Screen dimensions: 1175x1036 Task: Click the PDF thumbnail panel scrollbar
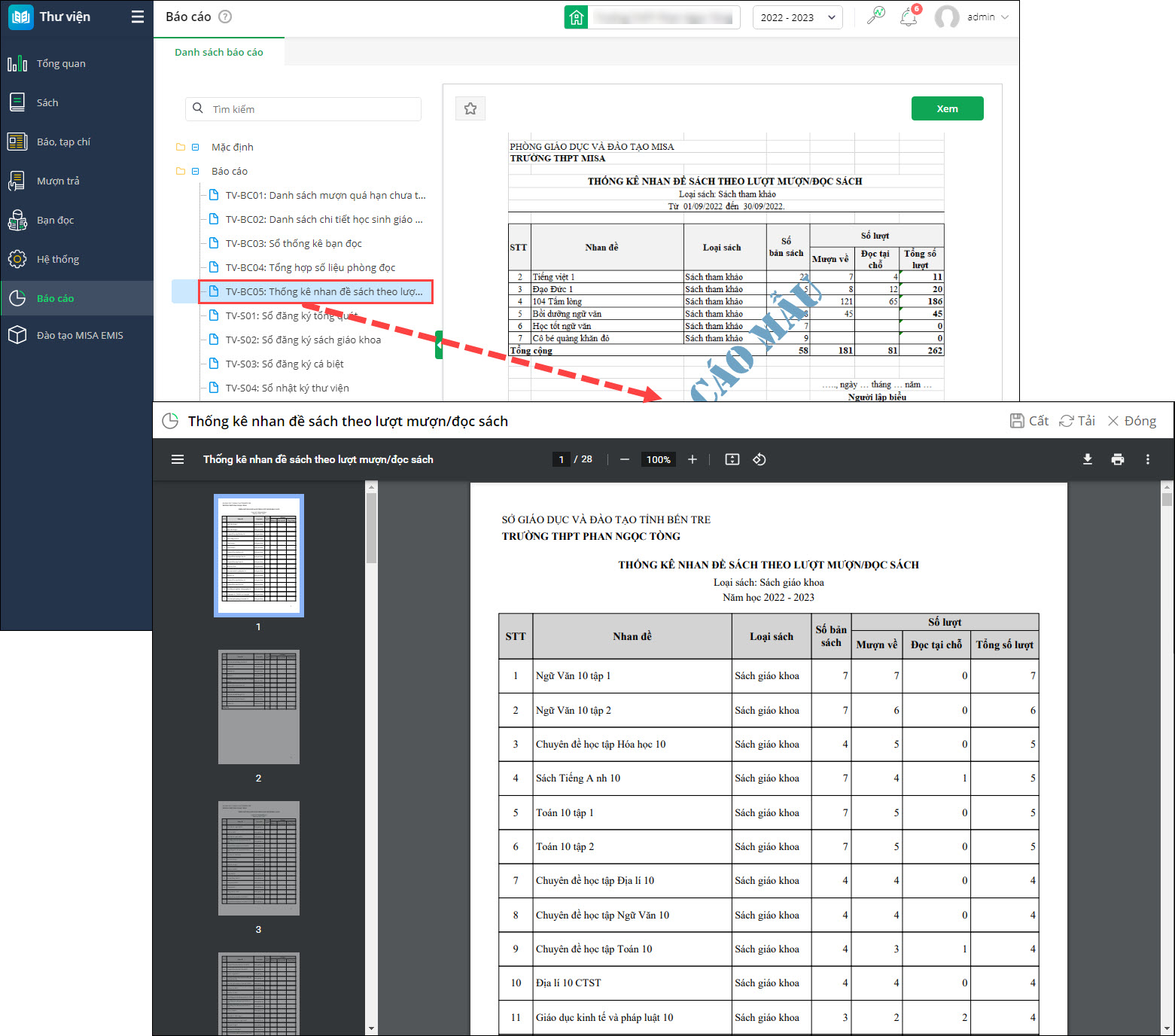pyautogui.click(x=371, y=527)
